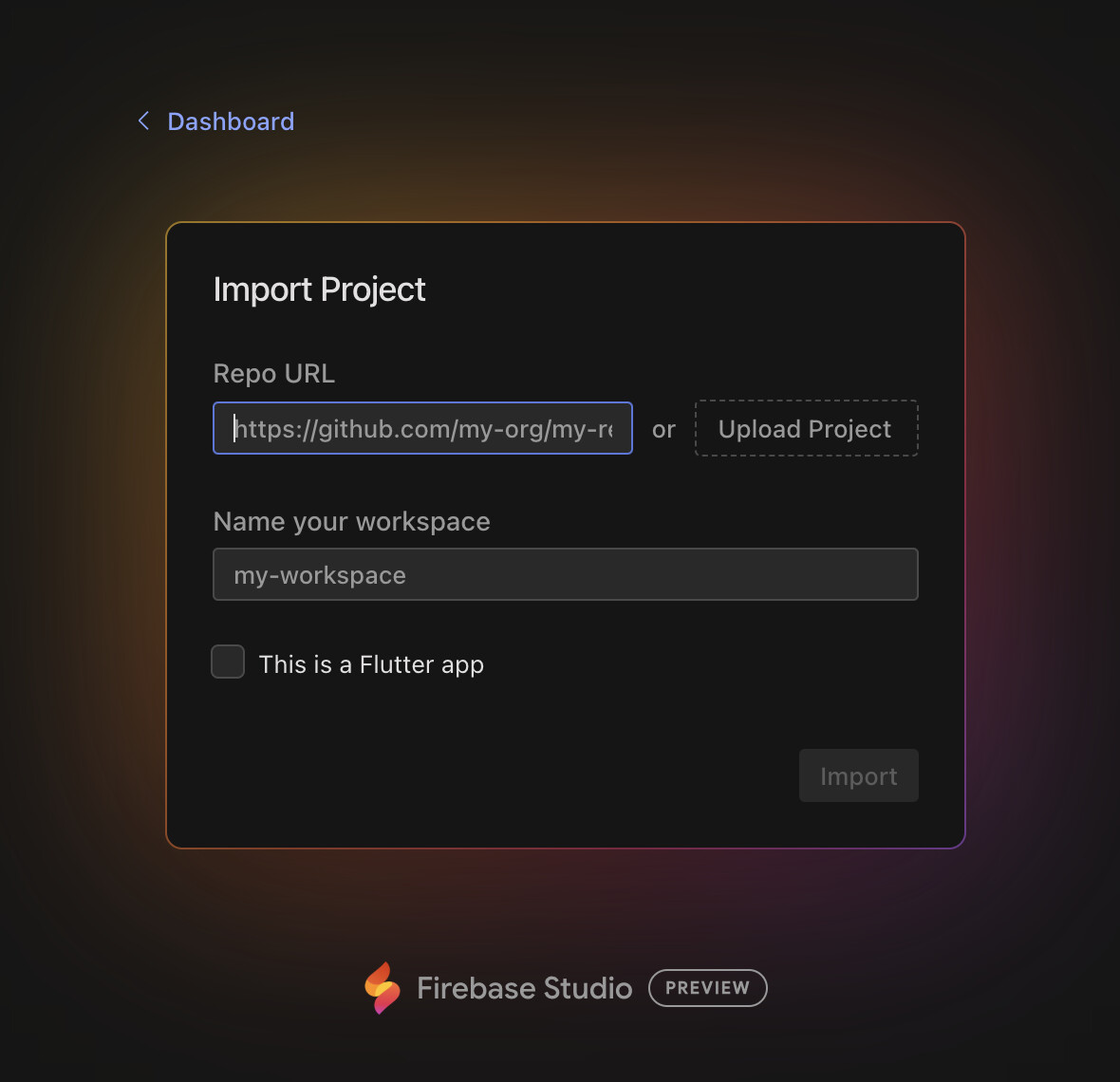
Task: Click the Repo URL label
Action: point(273,374)
